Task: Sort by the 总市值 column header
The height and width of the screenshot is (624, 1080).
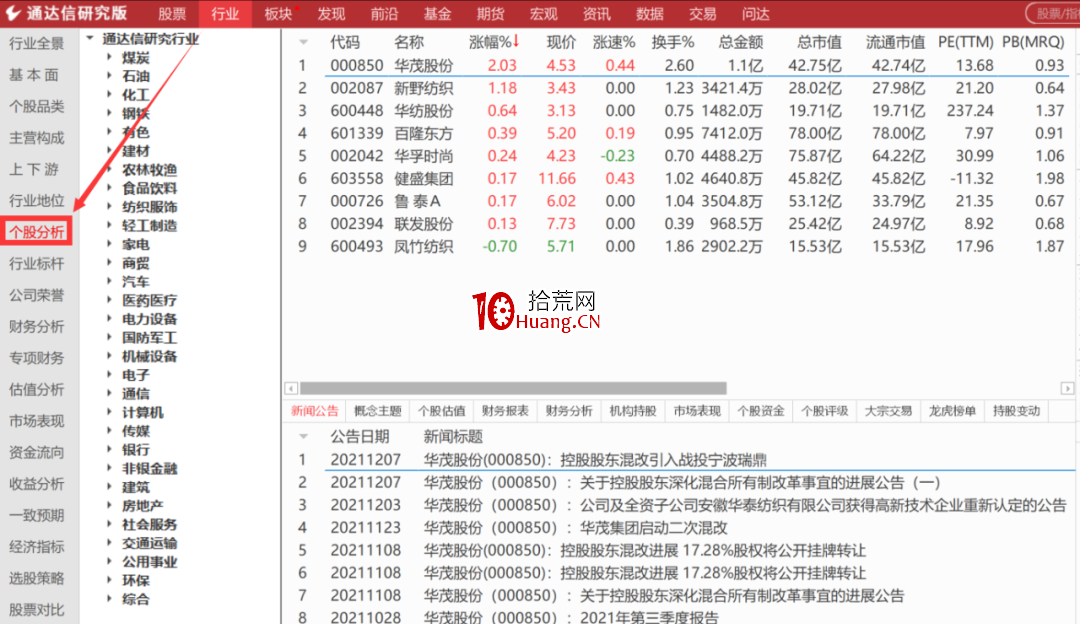Action: (819, 42)
